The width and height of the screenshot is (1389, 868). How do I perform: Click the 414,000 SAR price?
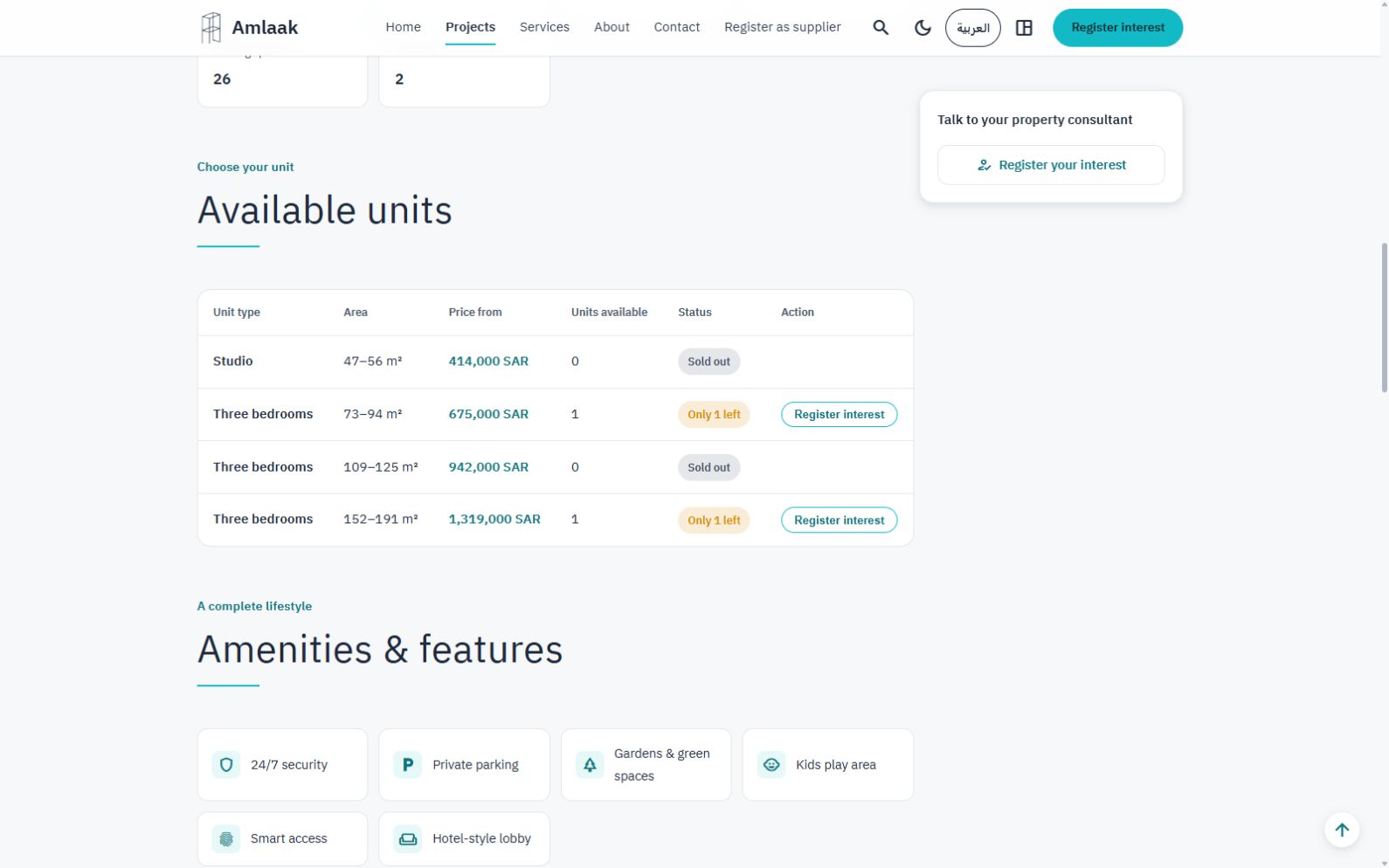click(488, 362)
